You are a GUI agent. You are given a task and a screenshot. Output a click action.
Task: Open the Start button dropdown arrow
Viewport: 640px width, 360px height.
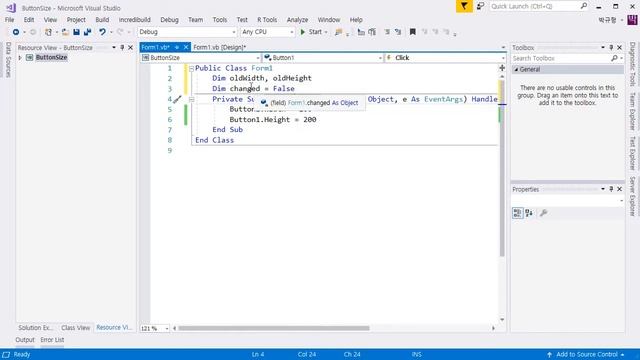(326, 32)
